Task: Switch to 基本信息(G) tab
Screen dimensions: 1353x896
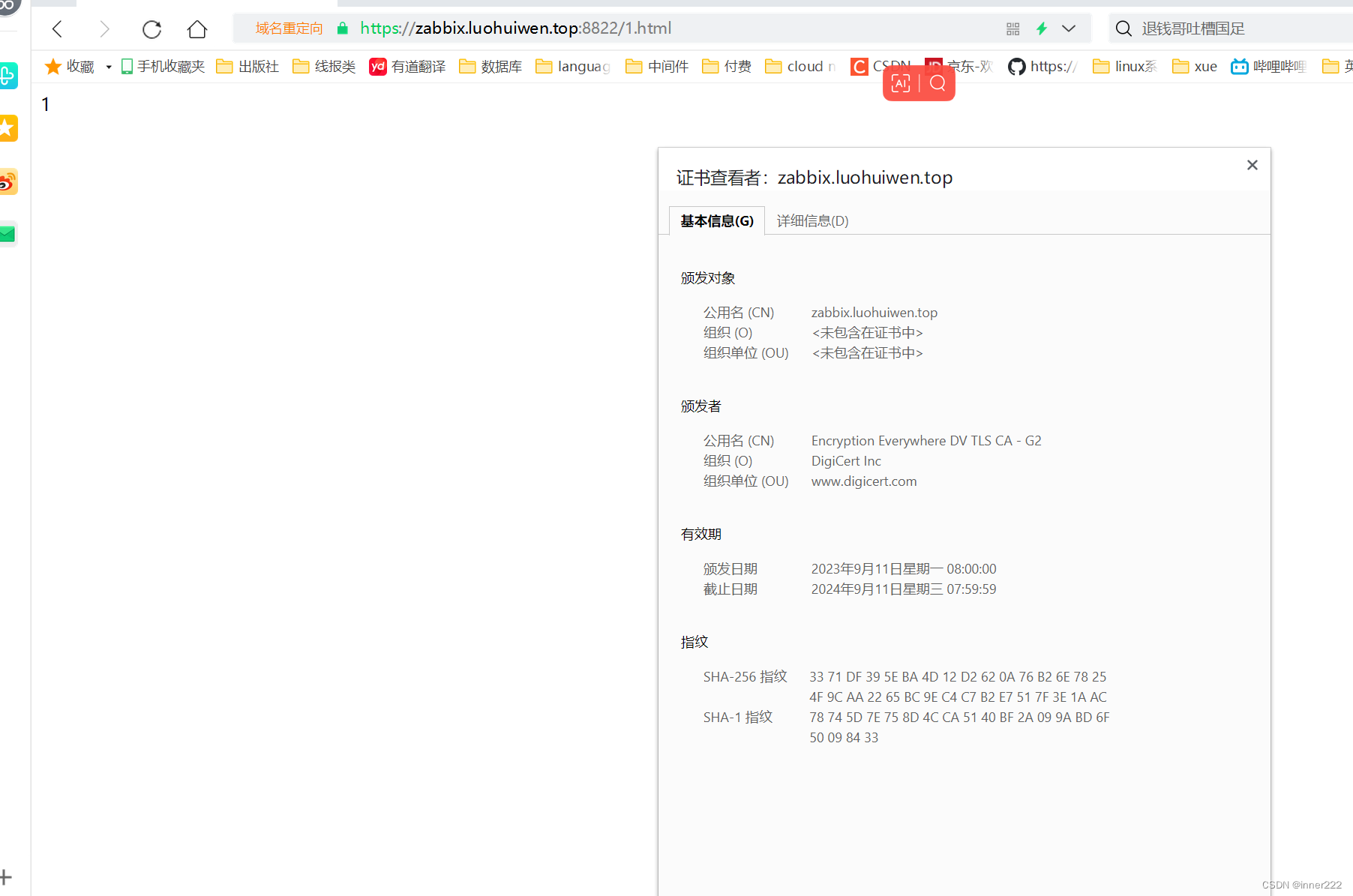Action: tap(717, 220)
